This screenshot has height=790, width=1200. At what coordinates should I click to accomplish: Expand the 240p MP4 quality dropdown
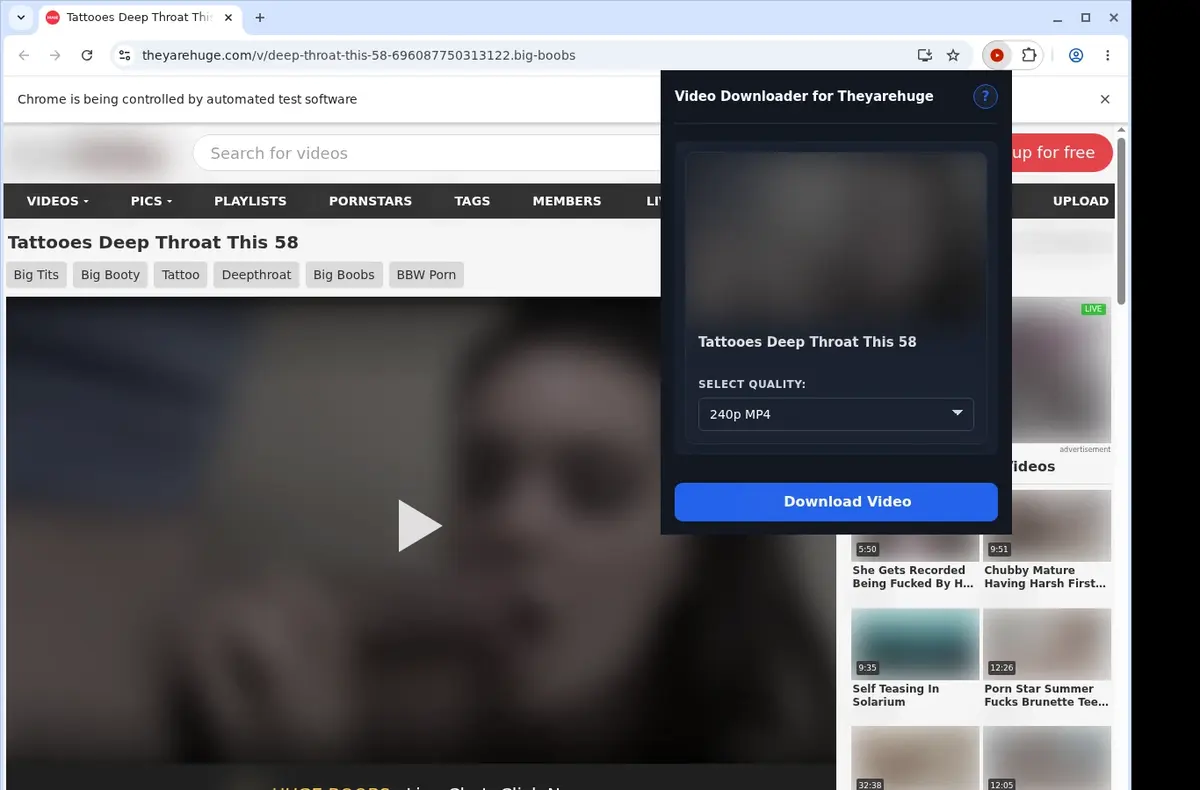pyautogui.click(x=836, y=414)
